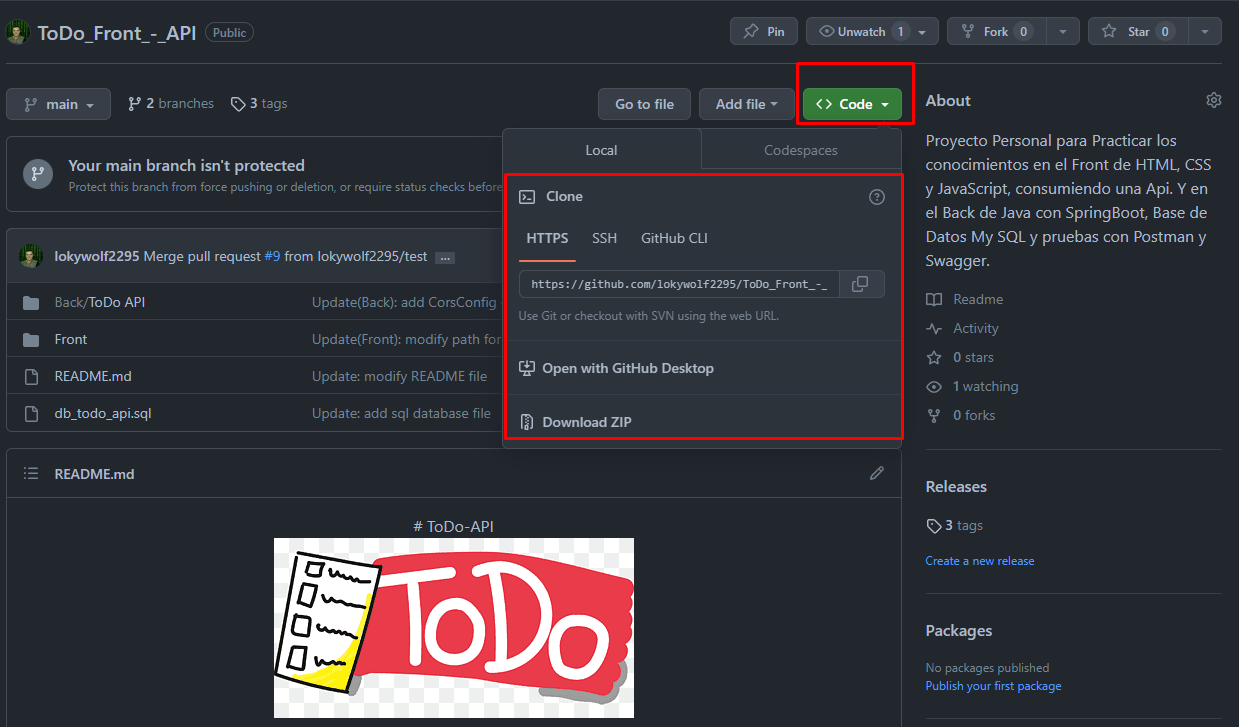Click the ToDo_Front_-_API repository title
The image size is (1239, 727).
pos(117,32)
